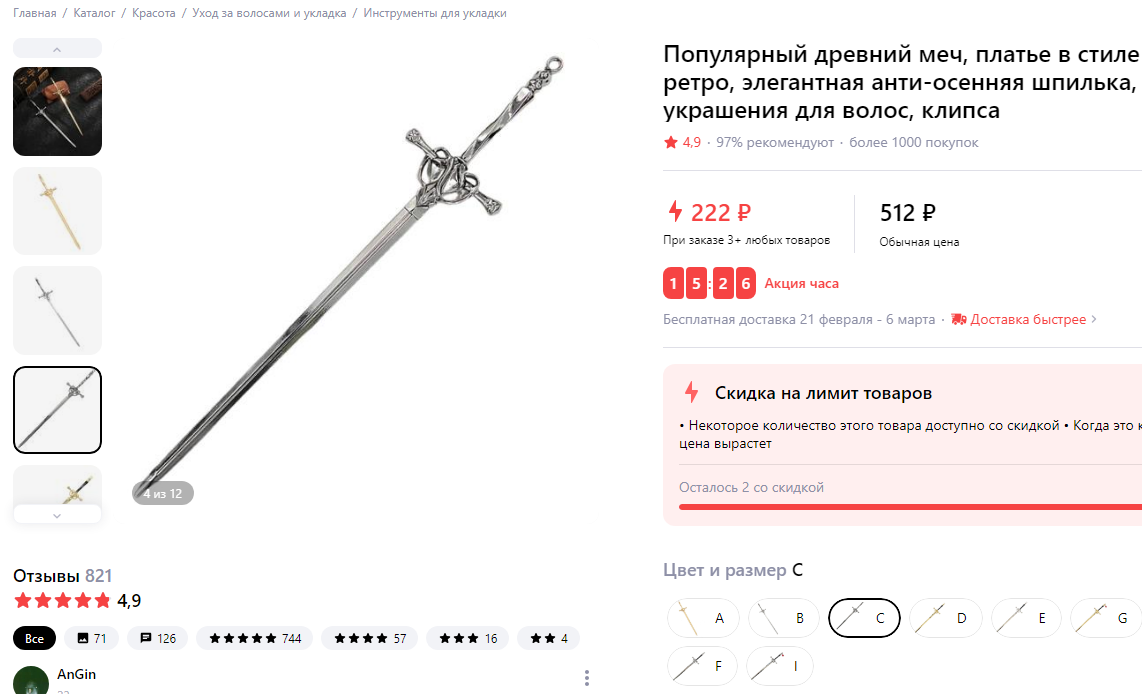
Task: Show all reviews with the Все tab
Action: point(34,639)
